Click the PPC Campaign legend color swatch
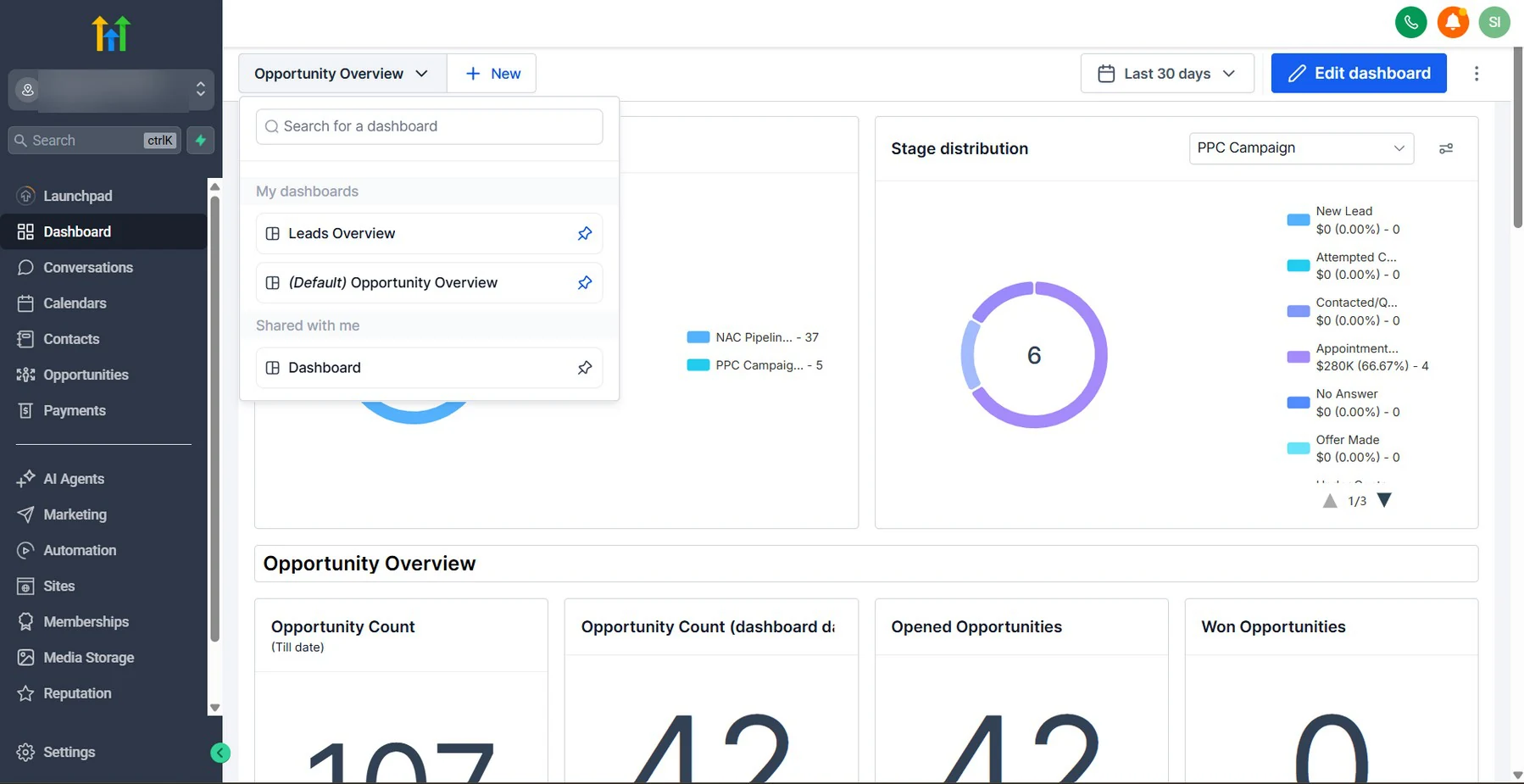This screenshot has height=784, width=1524. [698, 365]
